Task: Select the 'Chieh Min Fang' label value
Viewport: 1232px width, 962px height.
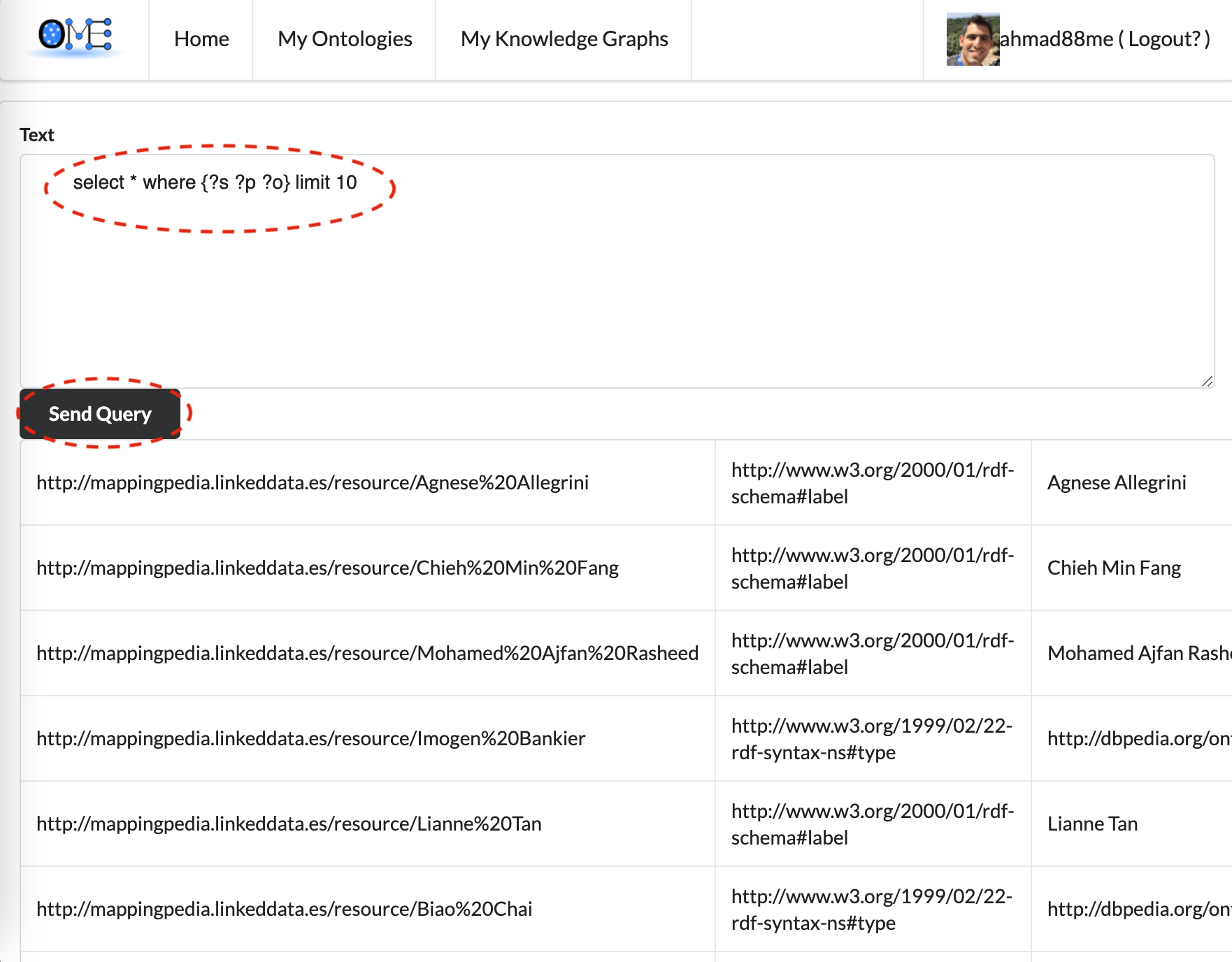Action: pyautogui.click(x=1114, y=568)
